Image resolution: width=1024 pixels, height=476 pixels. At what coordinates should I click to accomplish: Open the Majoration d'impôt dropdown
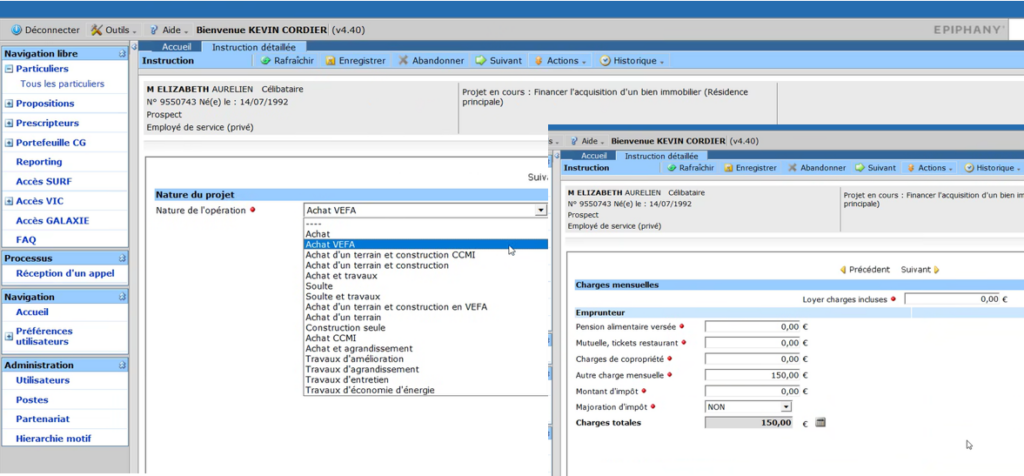[x=786, y=407]
